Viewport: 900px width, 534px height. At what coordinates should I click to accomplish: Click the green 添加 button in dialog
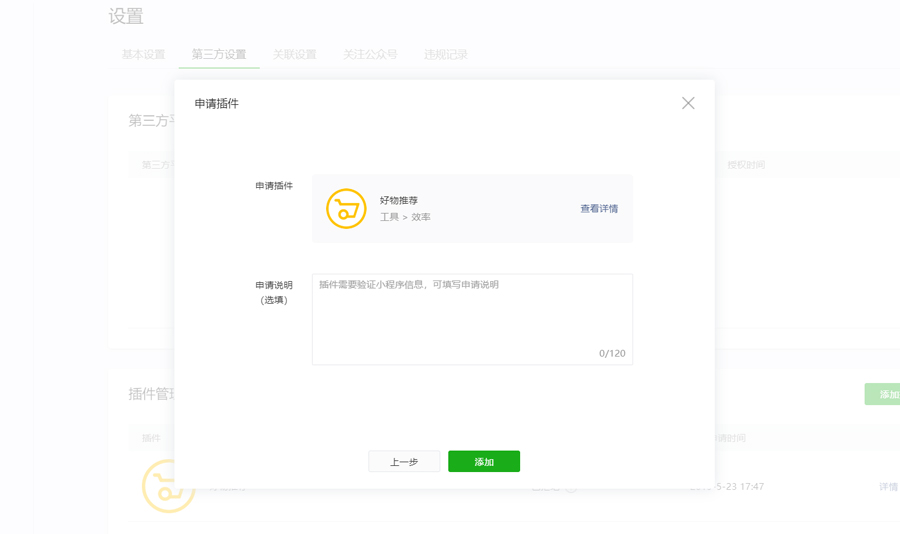[484, 462]
